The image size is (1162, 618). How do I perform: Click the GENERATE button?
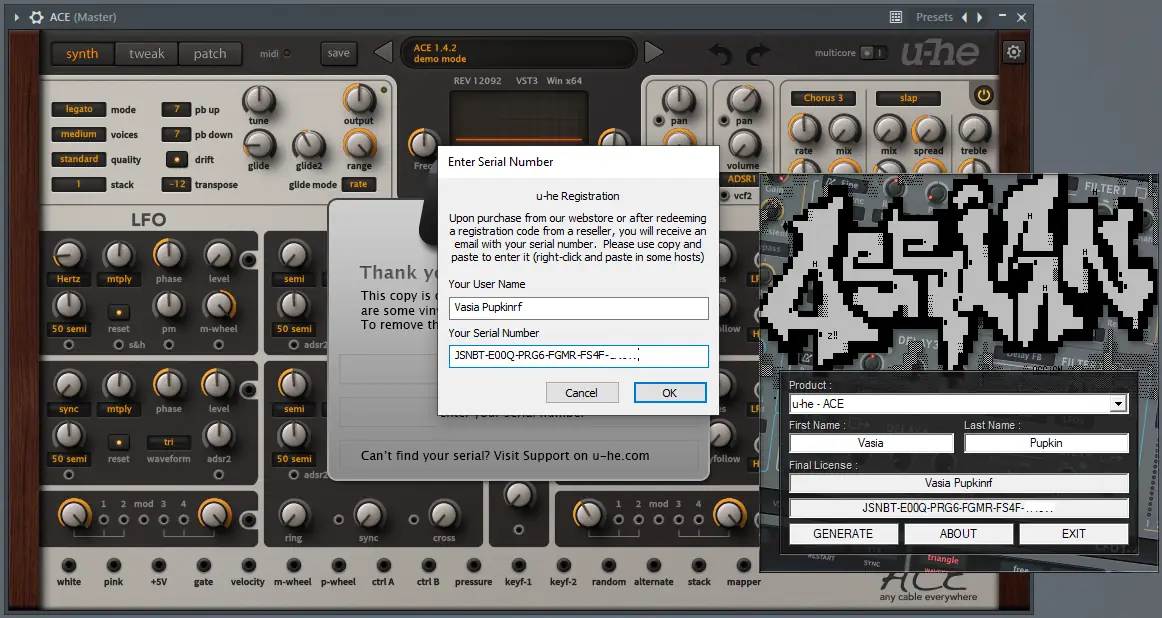[843, 534]
